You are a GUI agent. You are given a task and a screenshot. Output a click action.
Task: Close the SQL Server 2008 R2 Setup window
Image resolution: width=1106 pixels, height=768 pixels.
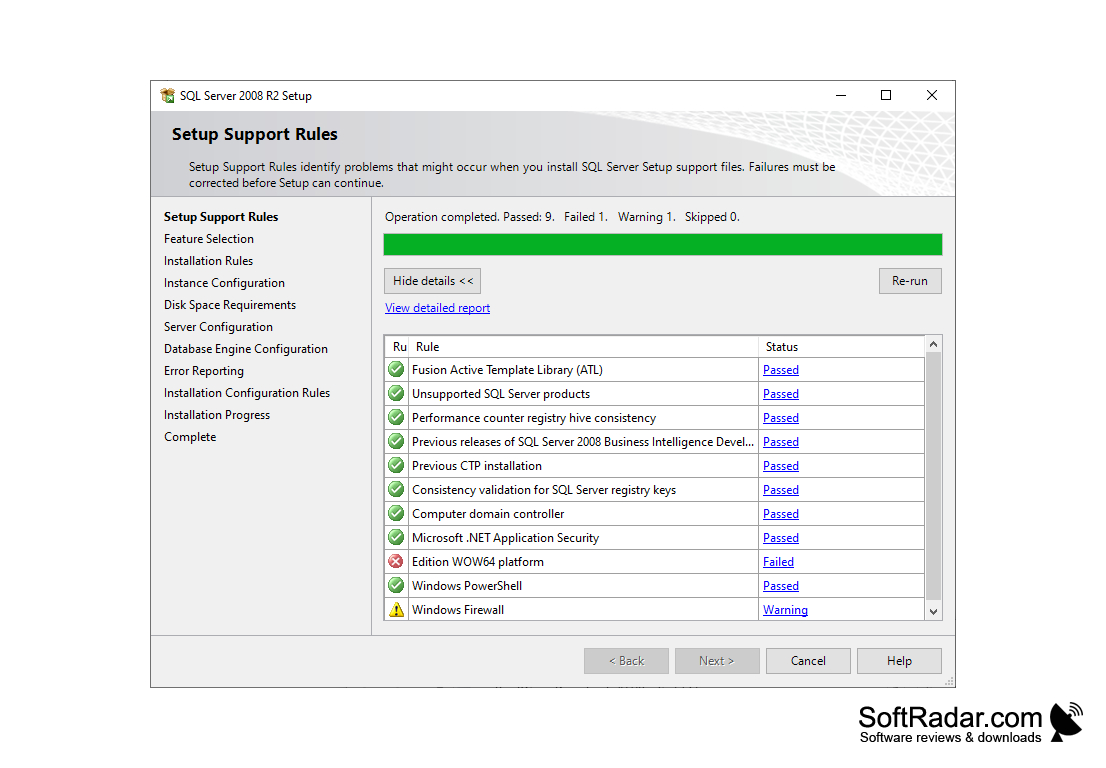coord(932,95)
